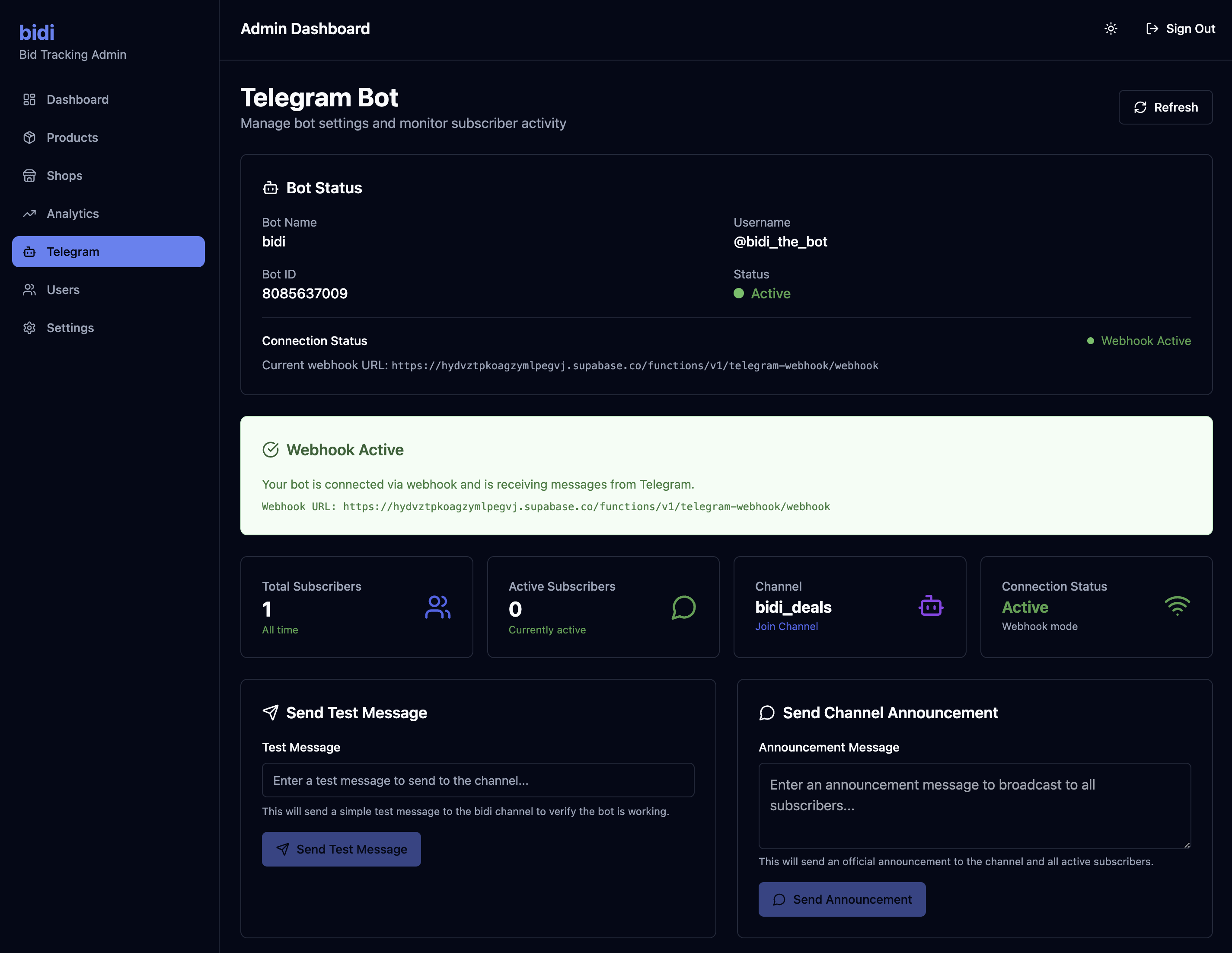The image size is (1232, 953).
Task: Navigate to Analytics in sidebar
Action: (73, 214)
